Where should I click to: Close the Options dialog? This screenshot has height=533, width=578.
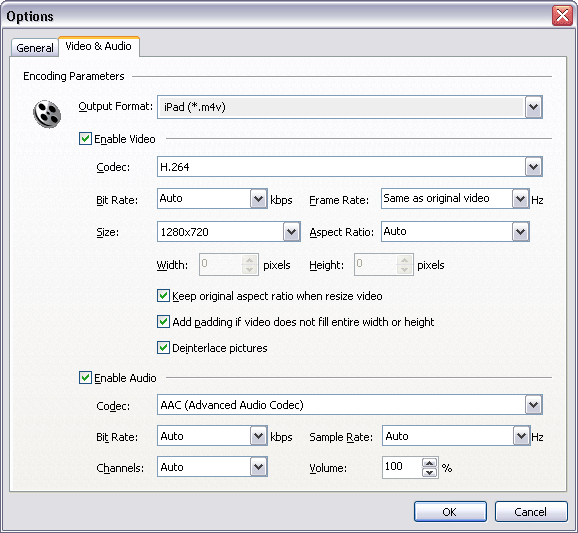tap(562, 16)
